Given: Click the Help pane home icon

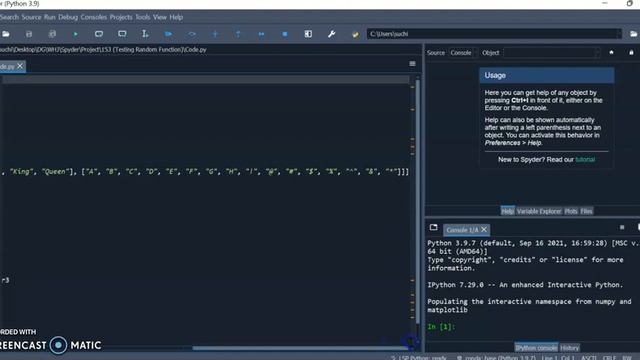Looking at the screenshot, I should tap(611, 52).
